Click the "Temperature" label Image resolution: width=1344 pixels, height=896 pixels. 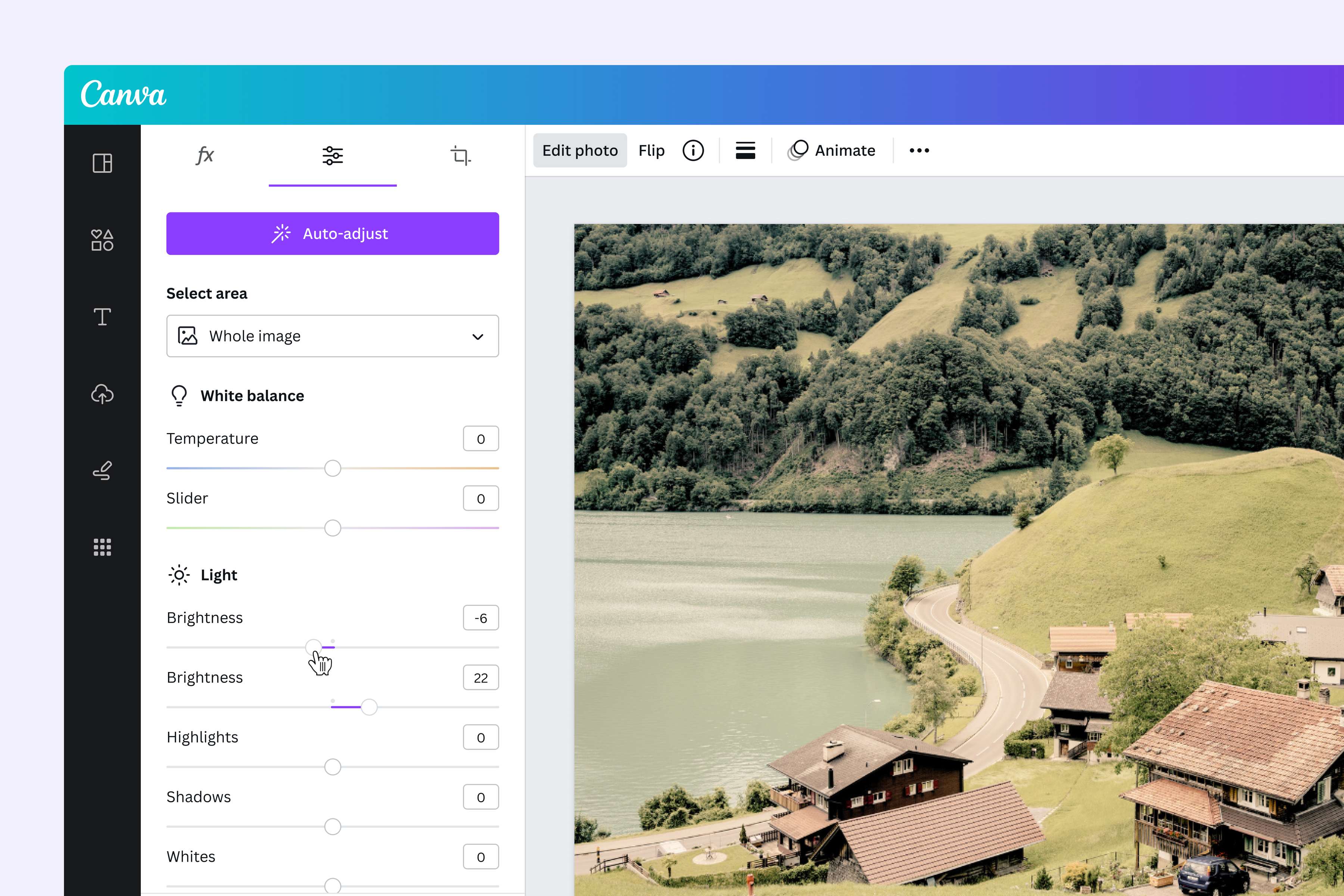(x=212, y=438)
